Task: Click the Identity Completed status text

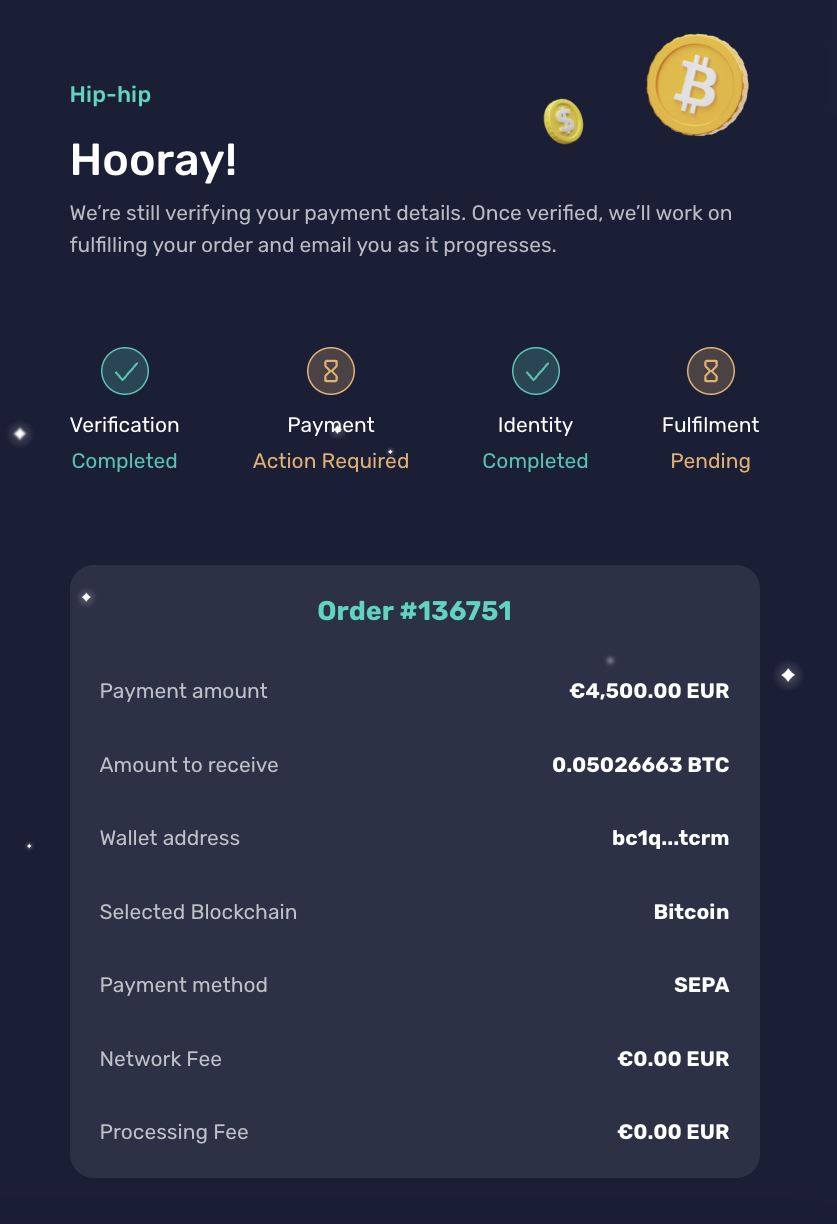Action: click(535, 461)
